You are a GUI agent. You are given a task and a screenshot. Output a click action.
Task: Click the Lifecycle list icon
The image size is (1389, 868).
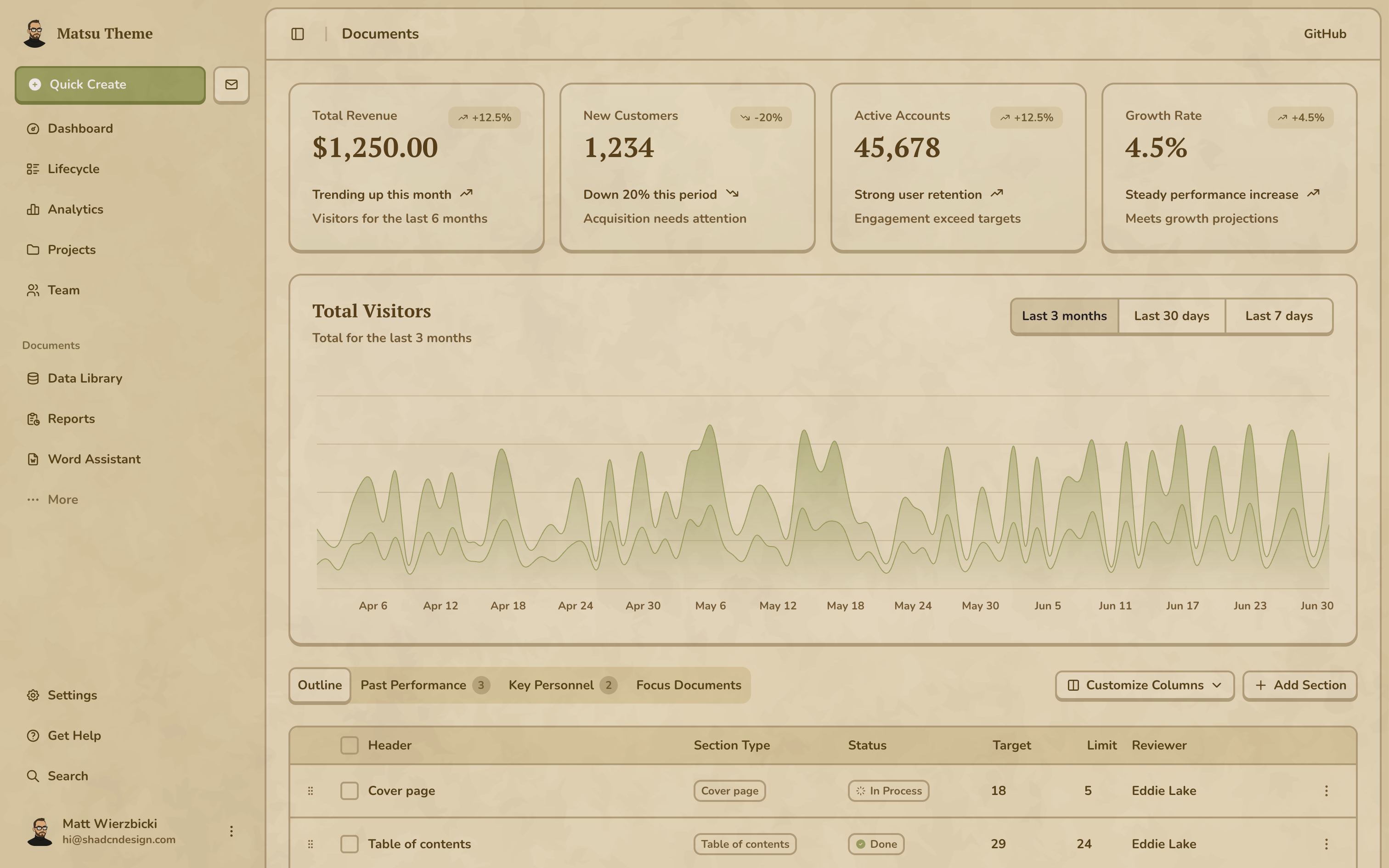point(33,169)
